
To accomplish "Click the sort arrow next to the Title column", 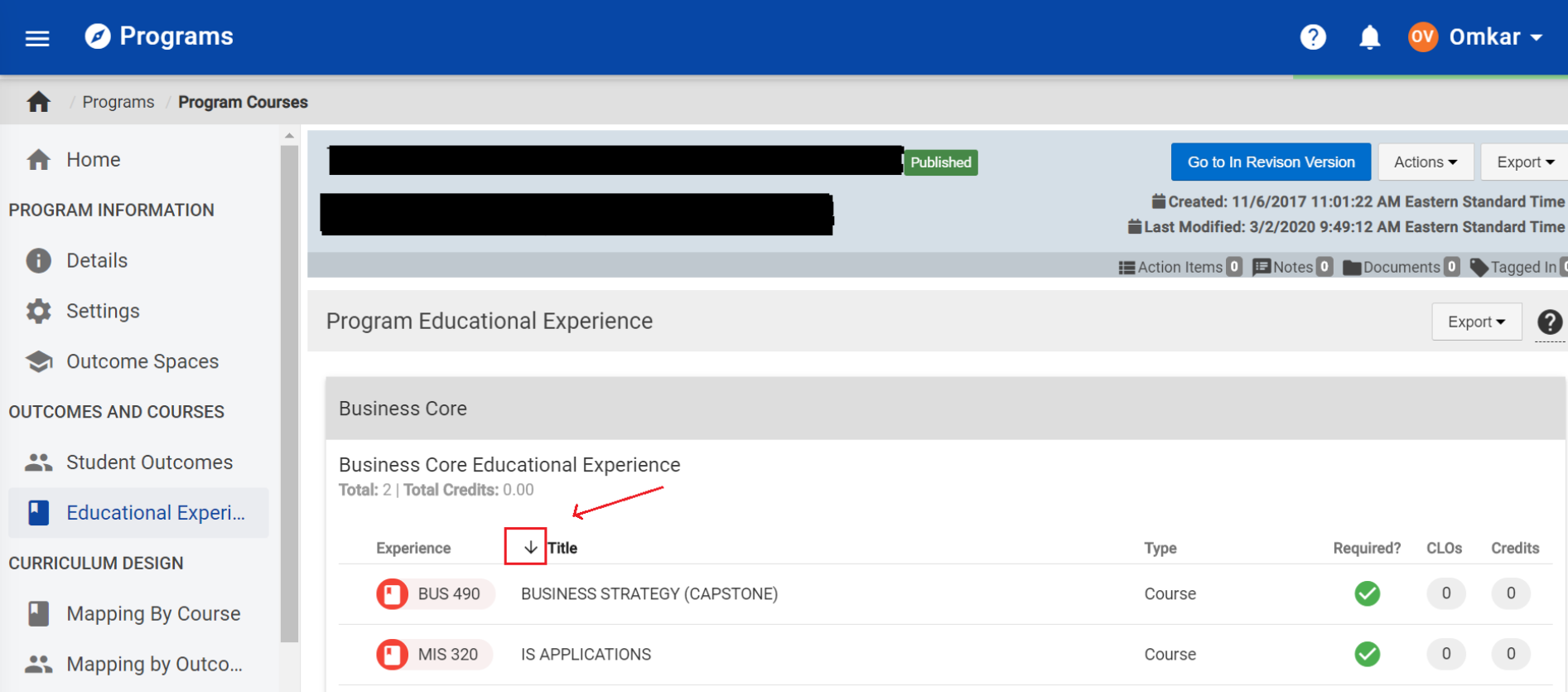I will click(530, 548).
